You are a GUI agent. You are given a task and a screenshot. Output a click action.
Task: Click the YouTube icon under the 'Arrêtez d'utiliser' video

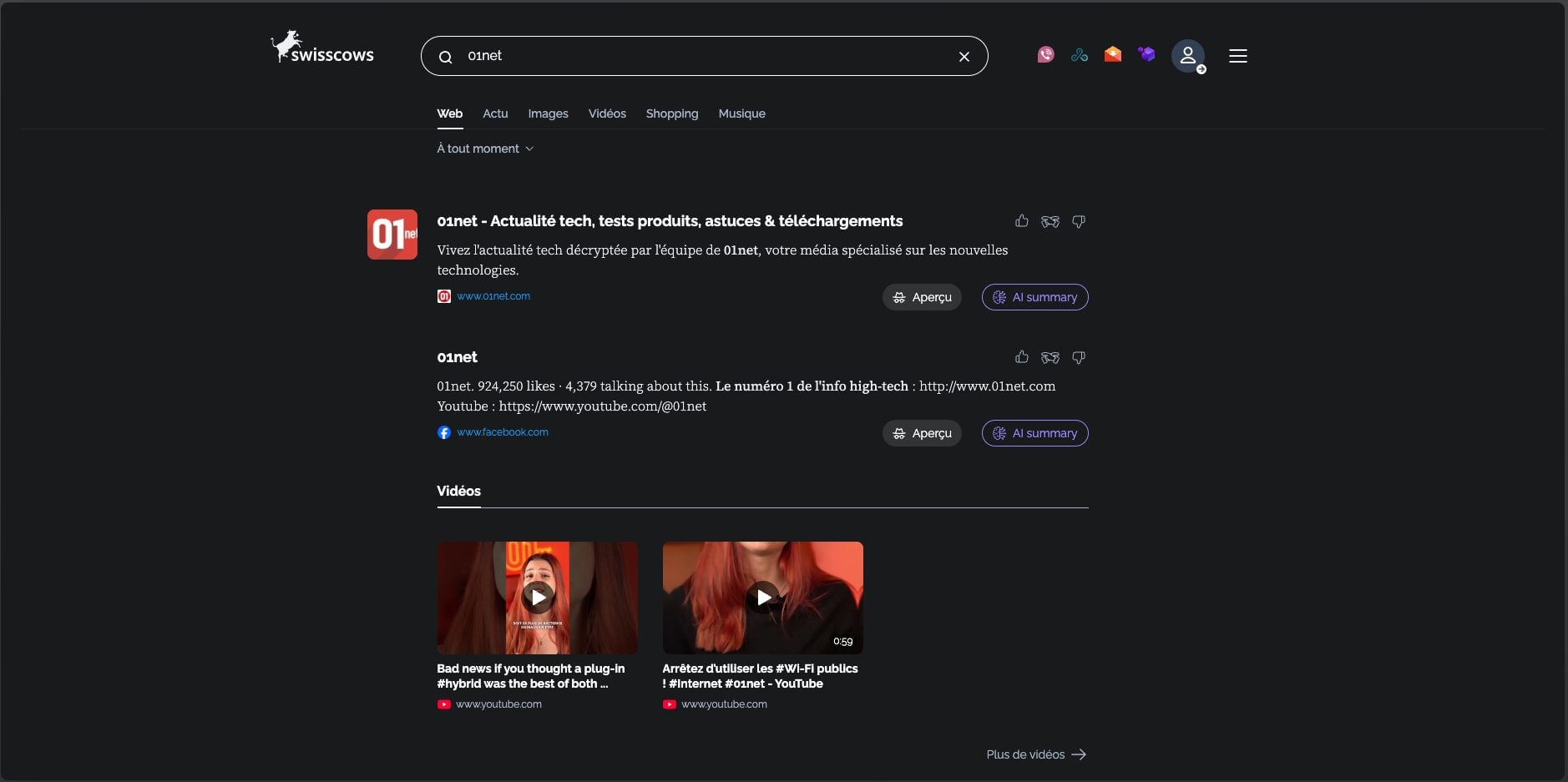click(x=670, y=704)
